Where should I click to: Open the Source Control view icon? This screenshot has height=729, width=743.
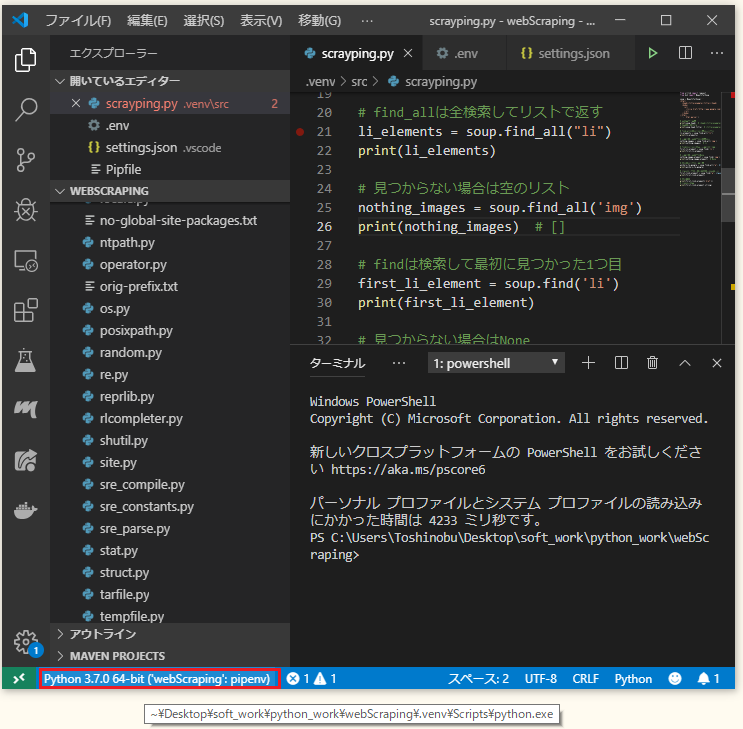pyautogui.click(x=26, y=160)
